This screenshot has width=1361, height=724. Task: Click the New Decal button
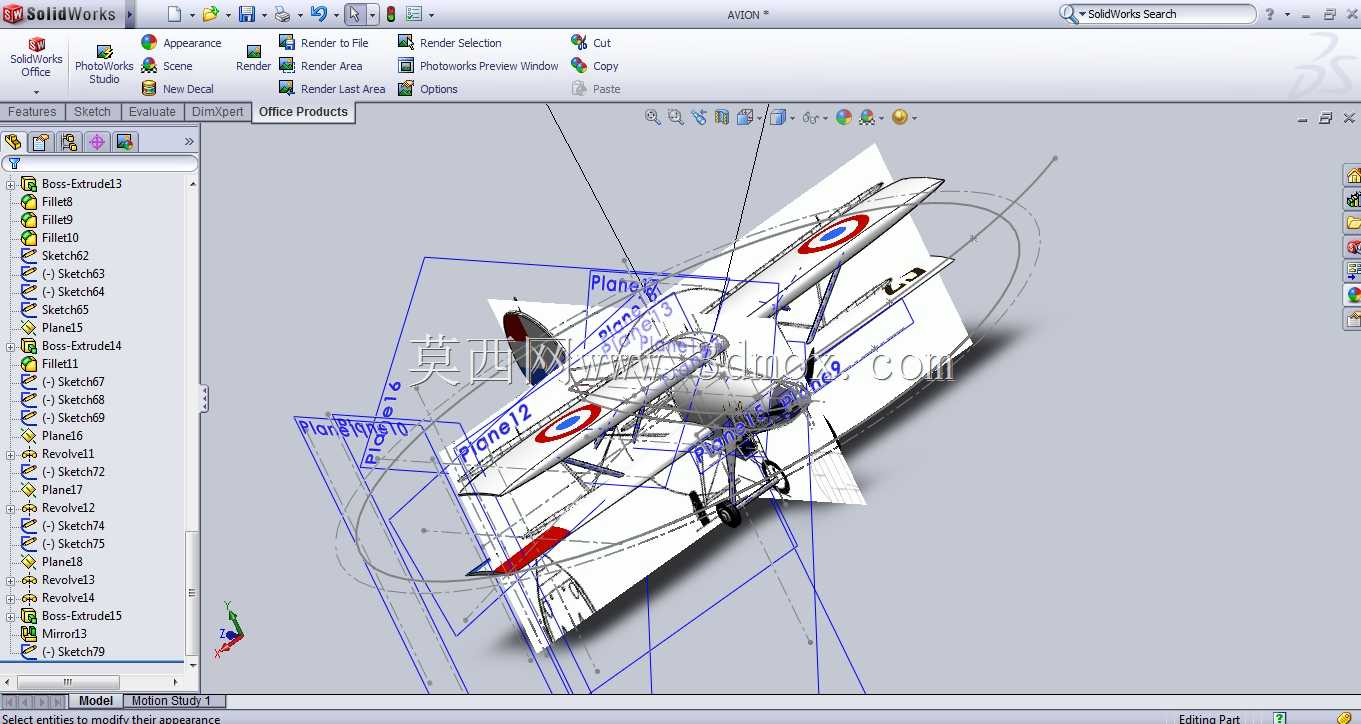[177, 89]
